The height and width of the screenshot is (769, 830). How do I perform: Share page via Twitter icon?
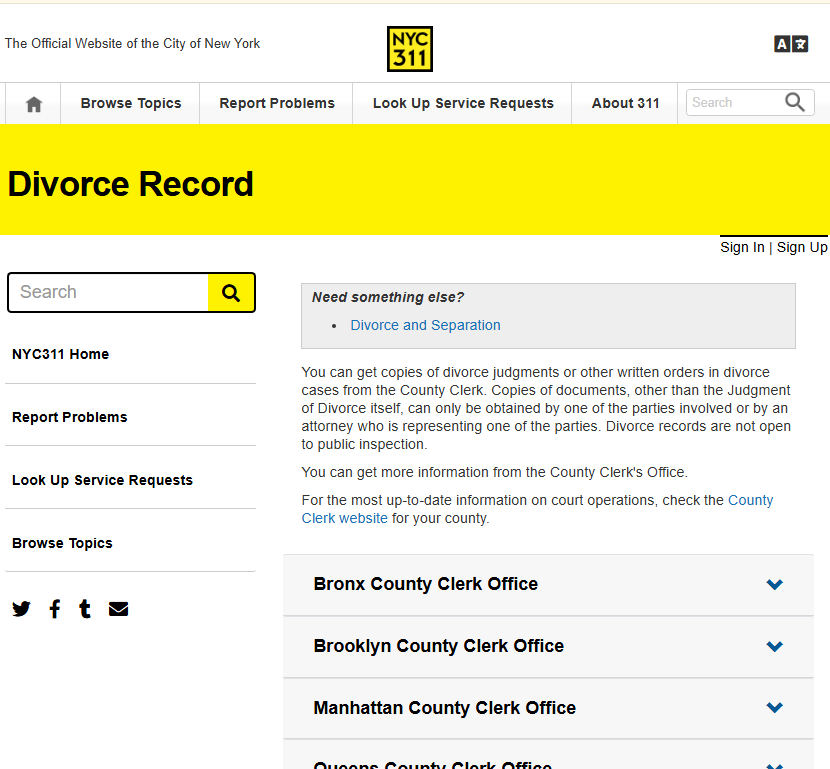21,609
